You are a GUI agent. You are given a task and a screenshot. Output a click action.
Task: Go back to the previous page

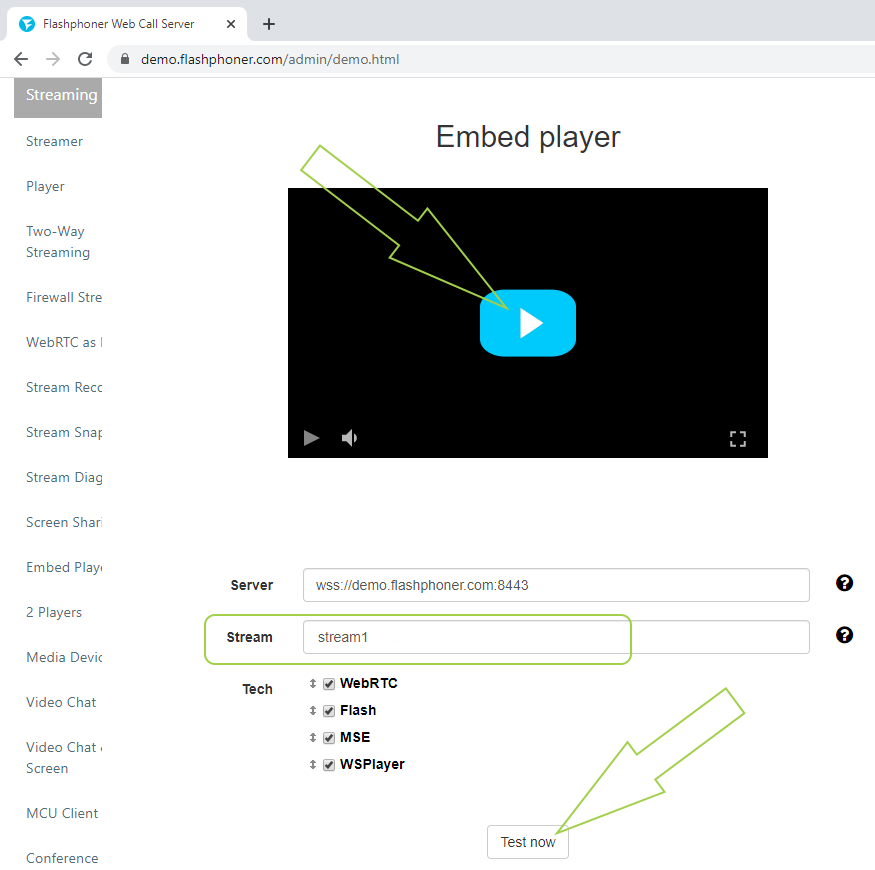click(x=21, y=59)
